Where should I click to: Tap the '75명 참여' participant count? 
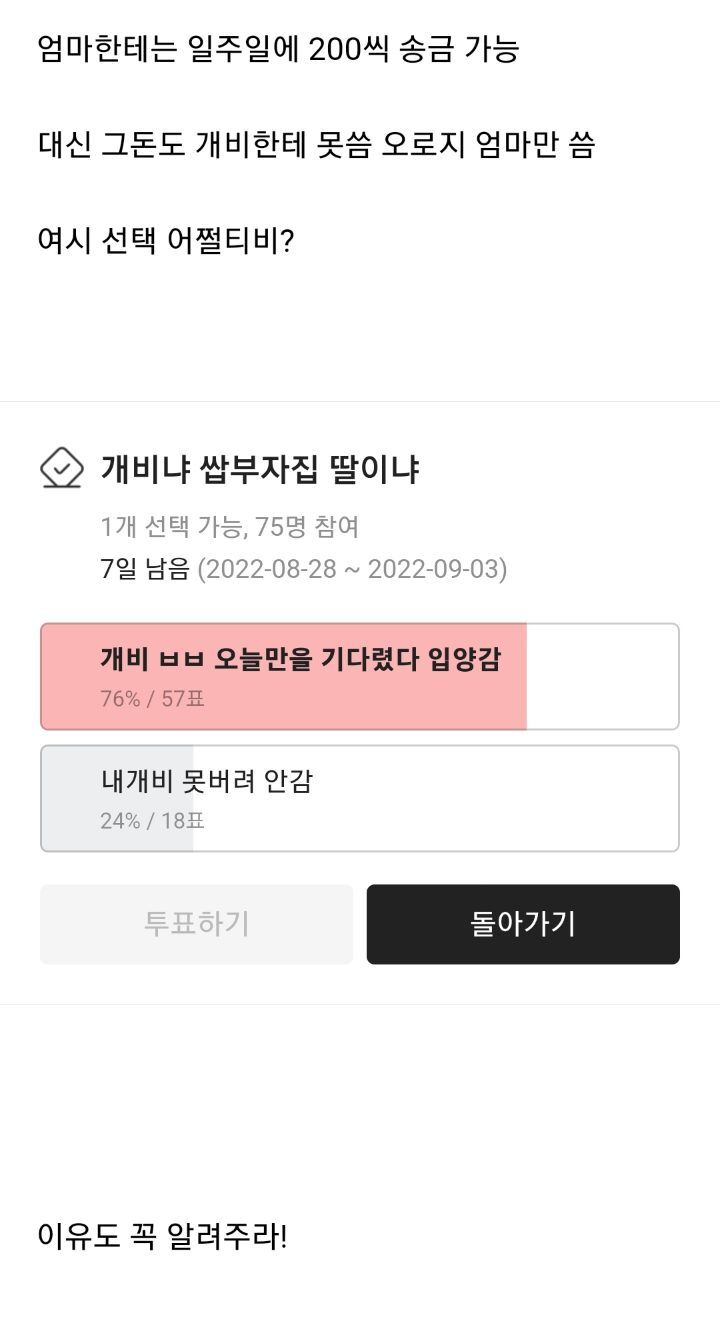(x=307, y=526)
